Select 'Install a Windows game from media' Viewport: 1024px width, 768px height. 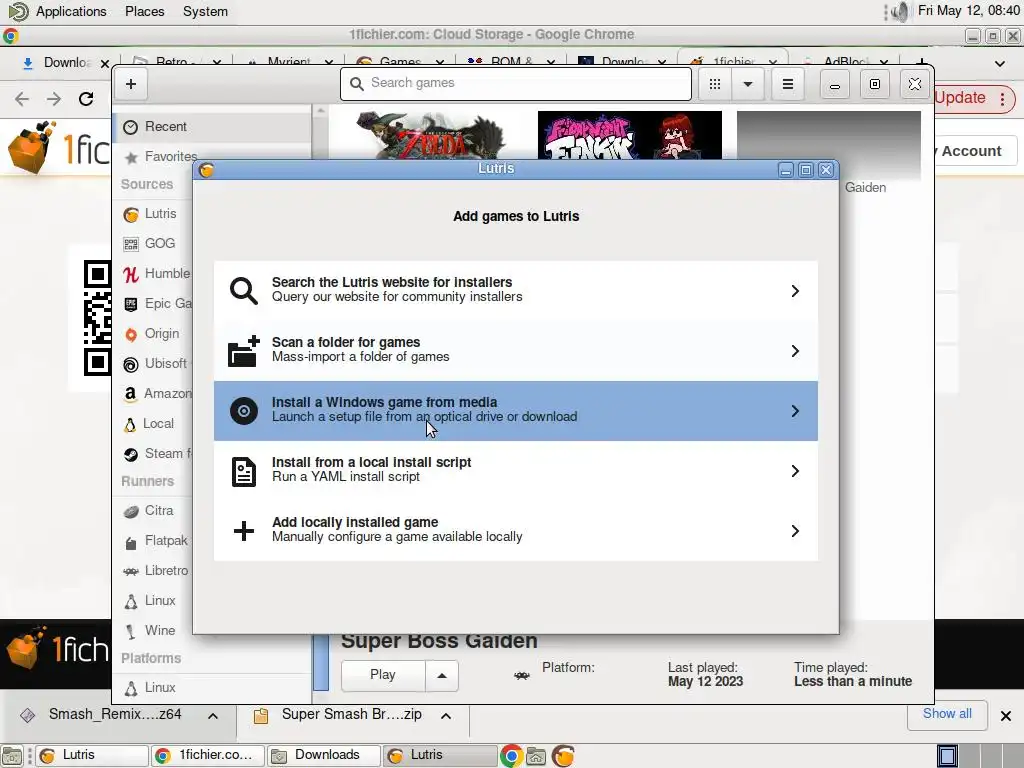tap(515, 410)
